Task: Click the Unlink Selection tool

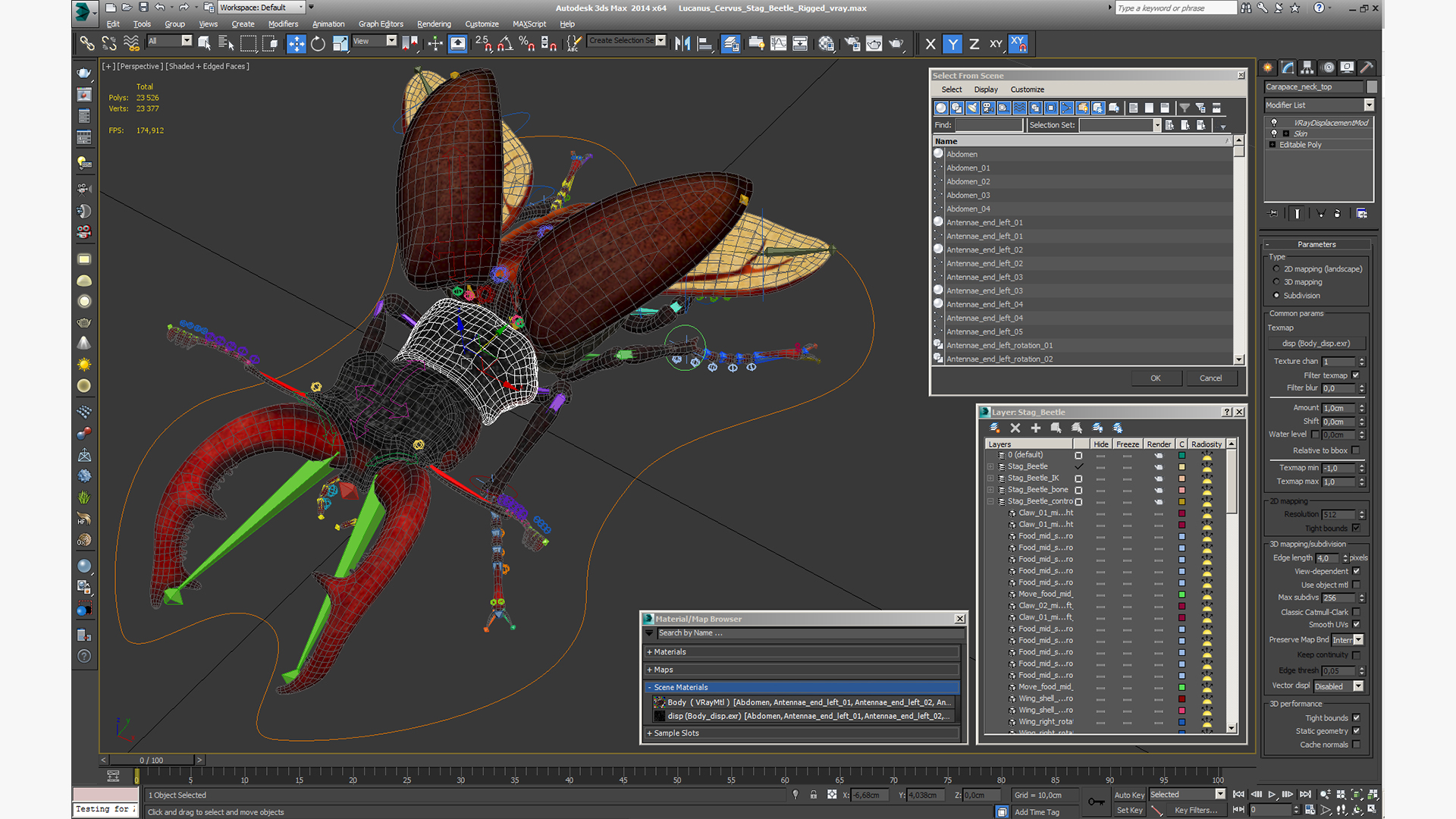Action: point(109,43)
